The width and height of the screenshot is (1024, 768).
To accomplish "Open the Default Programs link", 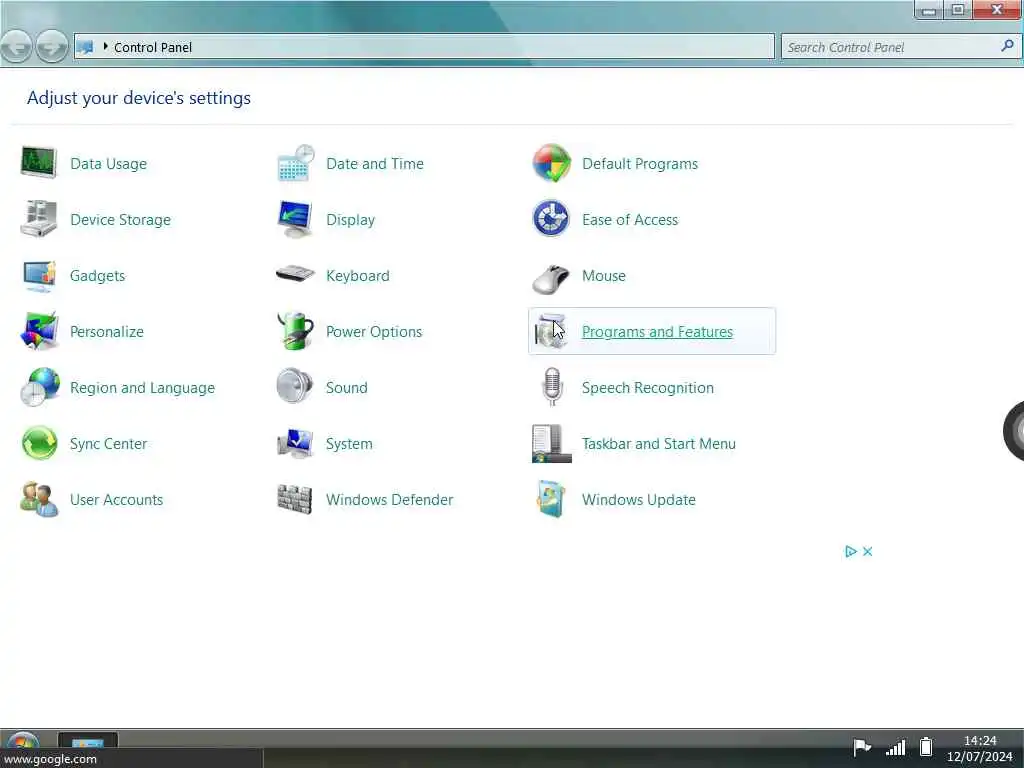I will pyautogui.click(x=640, y=164).
